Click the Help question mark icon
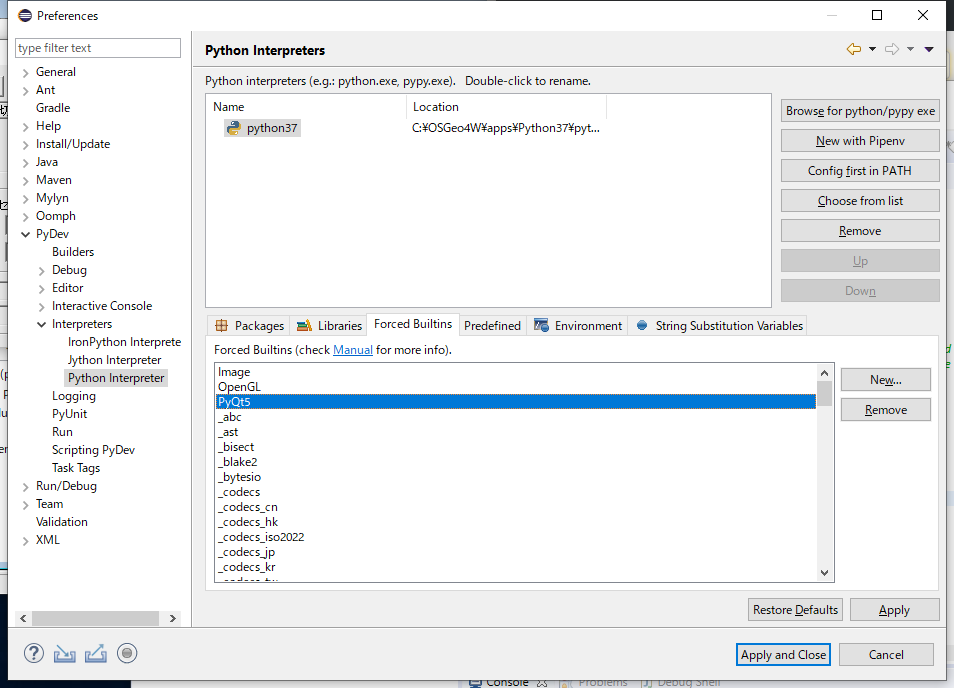Viewport: 954px width, 688px height. 33,654
